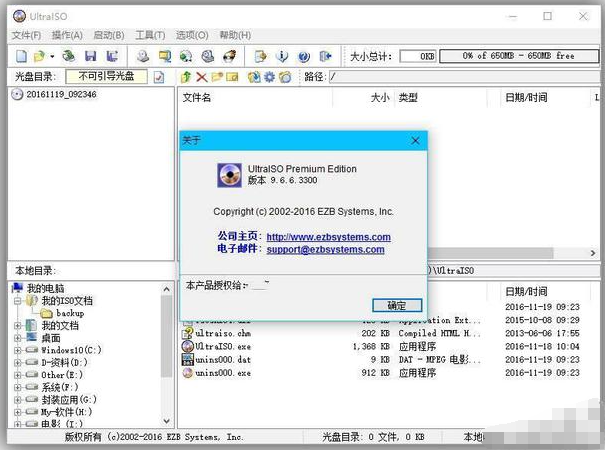Expand the D-资料(D:) drive node
This screenshot has height=450, width=605.
pyautogui.click(x=18, y=363)
